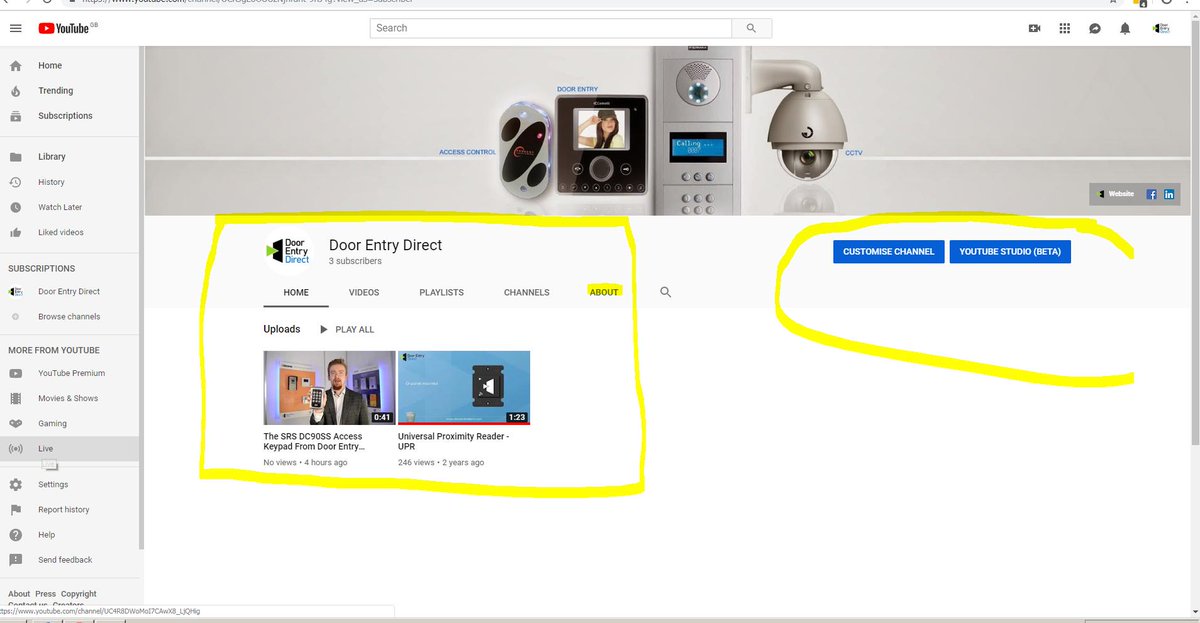This screenshot has height=623, width=1200.
Task: Click the Copyright footer link
Action: [x=79, y=594]
